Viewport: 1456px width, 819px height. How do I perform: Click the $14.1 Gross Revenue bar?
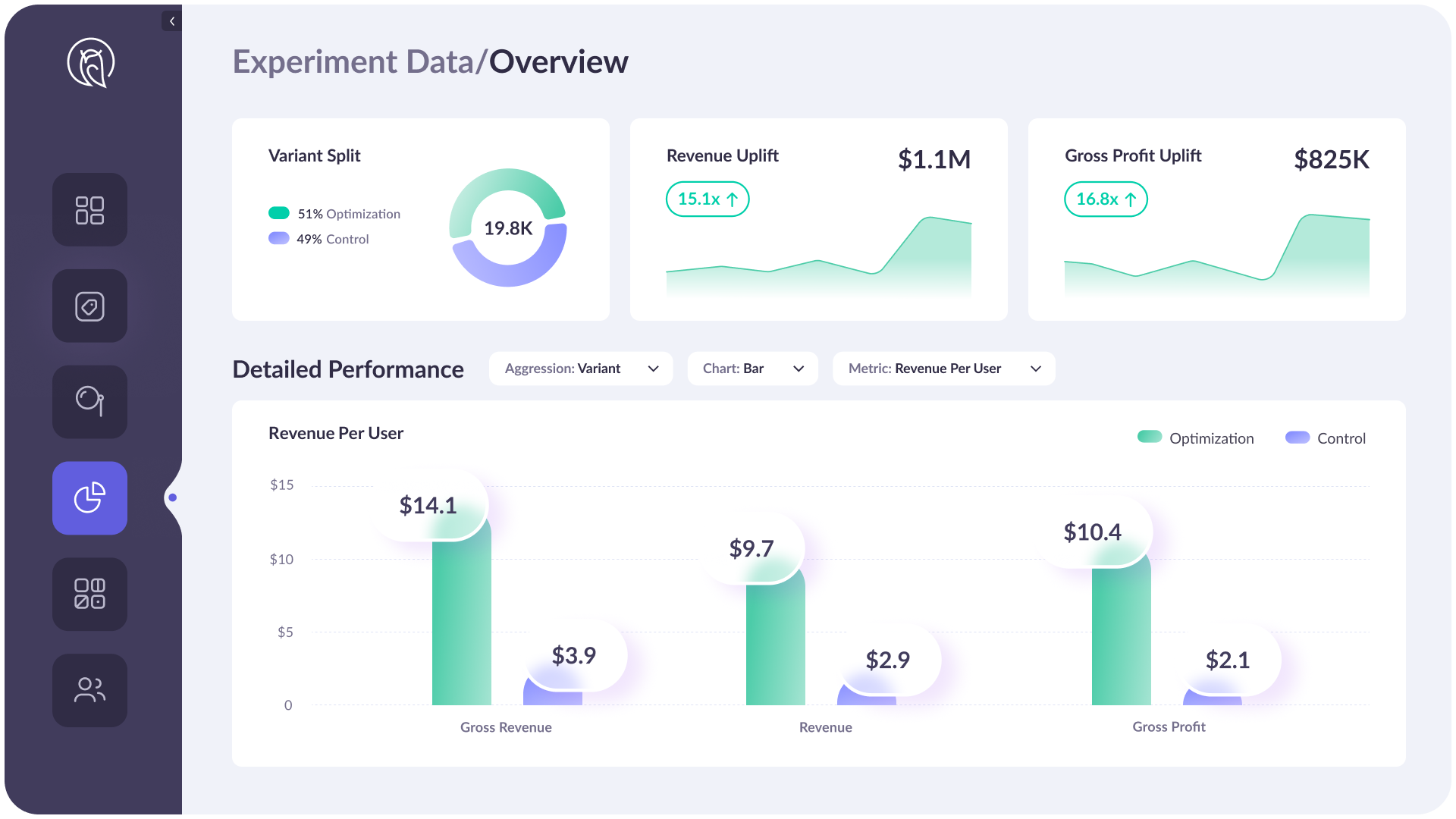pos(461,614)
